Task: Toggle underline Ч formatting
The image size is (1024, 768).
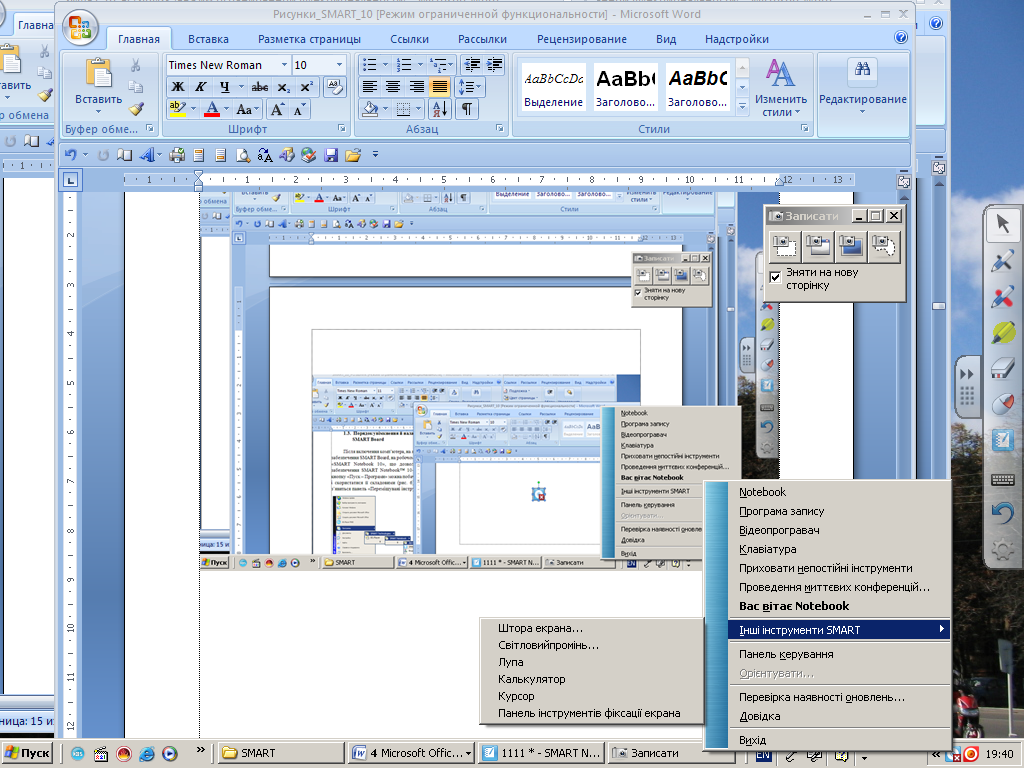Action: click(x=224, y=87)
